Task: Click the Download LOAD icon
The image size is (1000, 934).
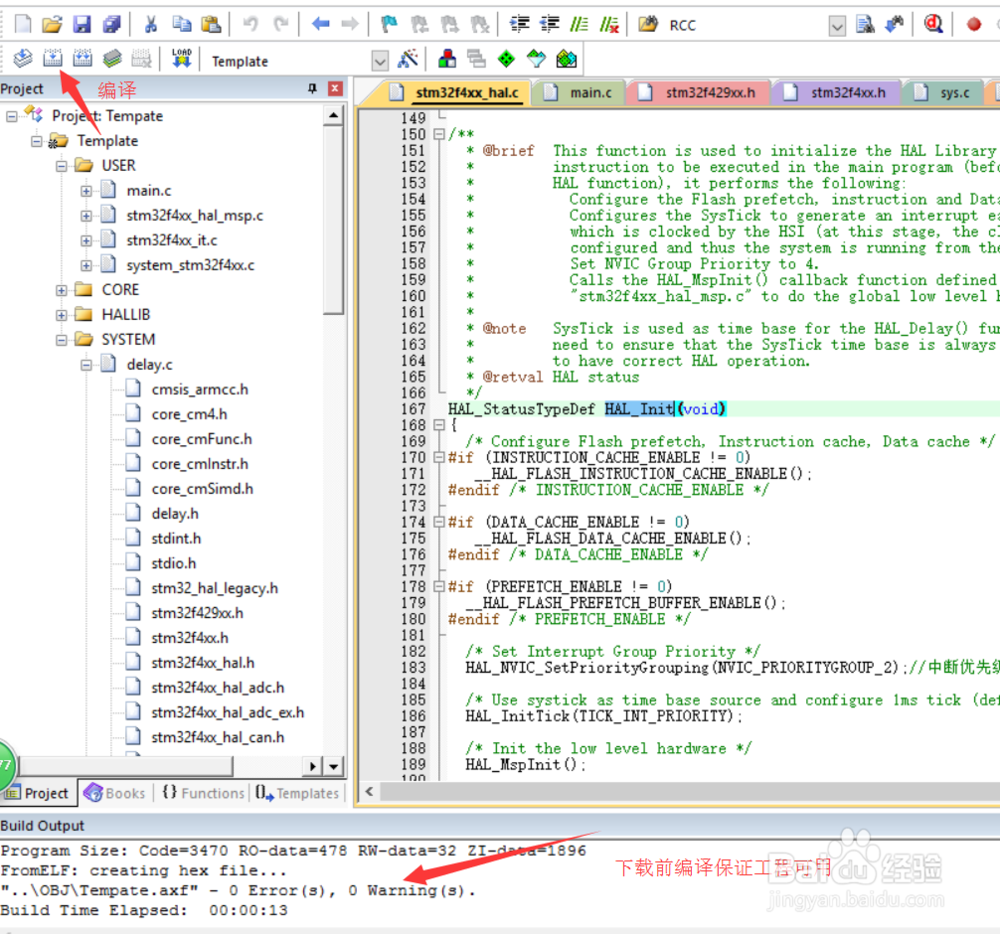Action: click(x=182, y=59)
